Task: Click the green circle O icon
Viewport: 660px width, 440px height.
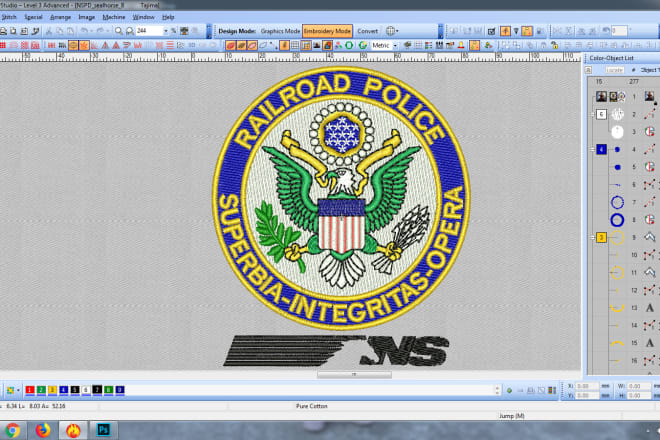Action: 349,45
